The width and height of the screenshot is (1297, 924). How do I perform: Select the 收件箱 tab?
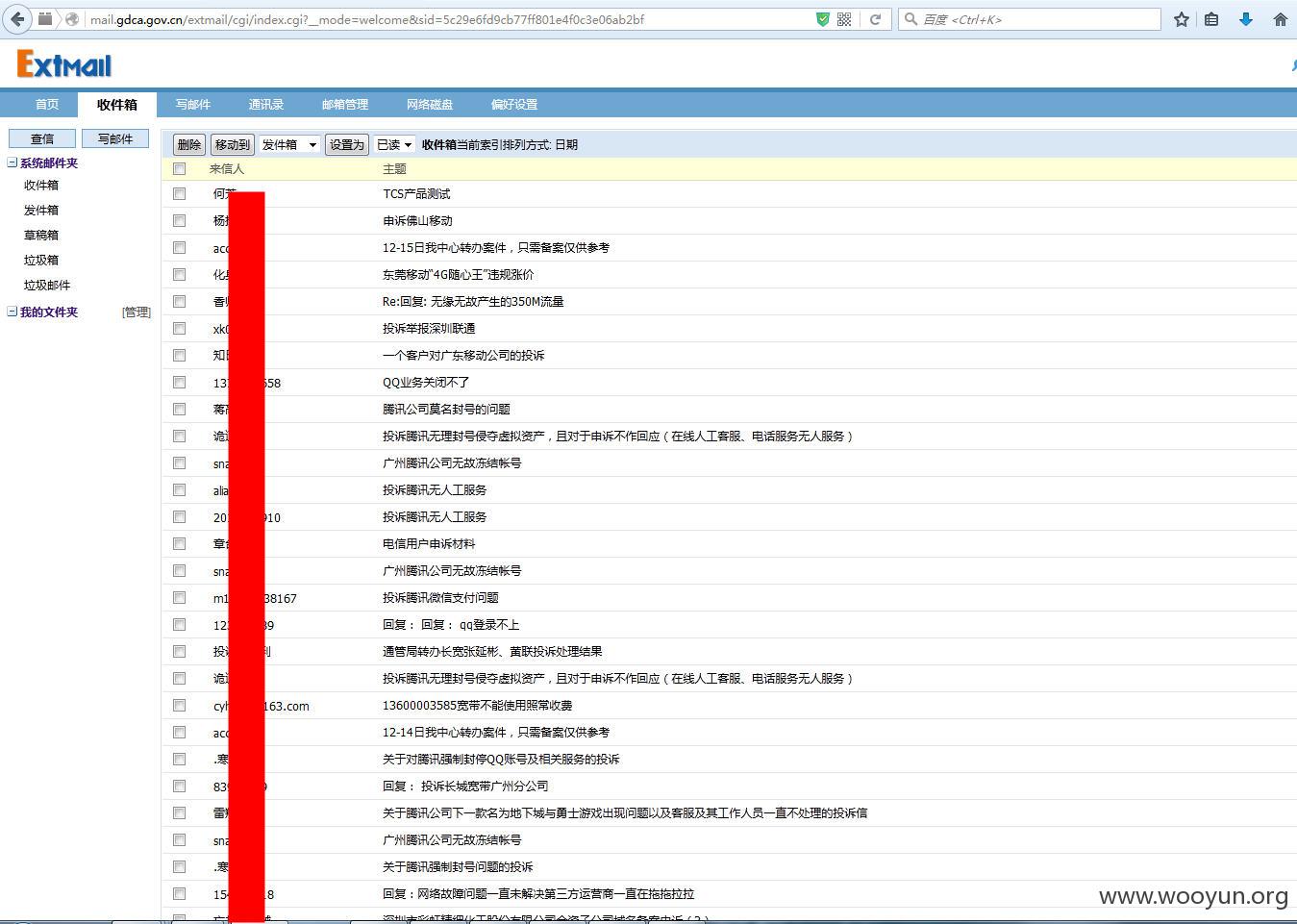pyautogui.click(x=117, y=104)
